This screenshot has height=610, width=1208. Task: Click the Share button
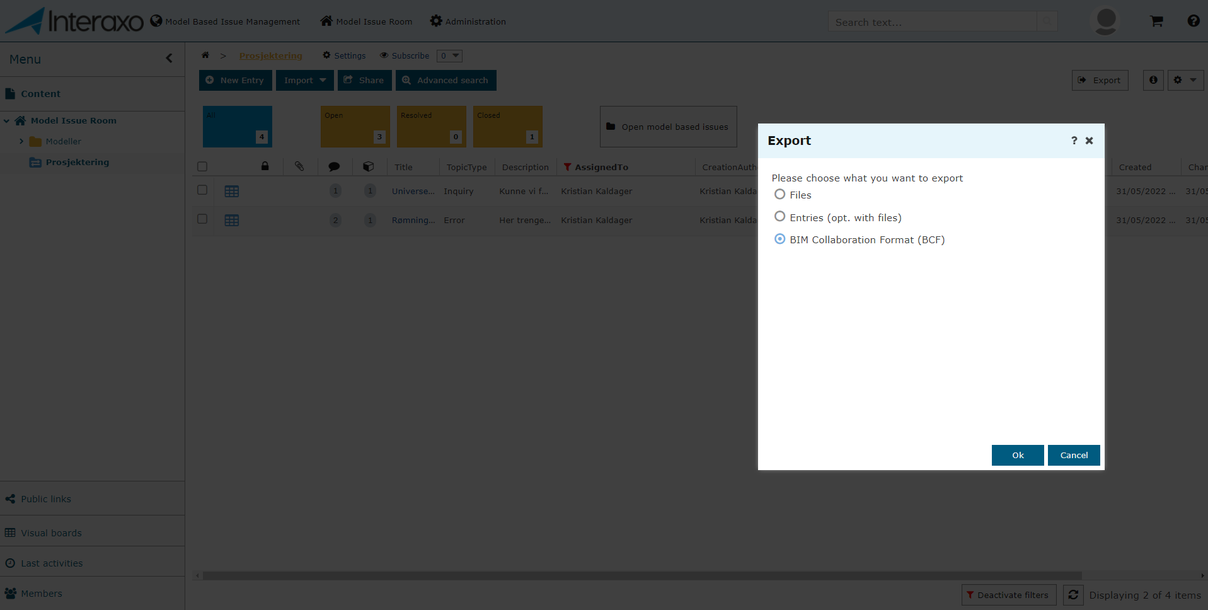click(364, 80)
